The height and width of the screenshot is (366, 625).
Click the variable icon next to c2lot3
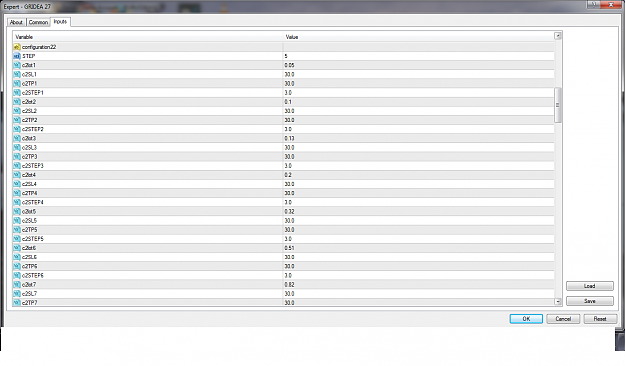point(17,138)
